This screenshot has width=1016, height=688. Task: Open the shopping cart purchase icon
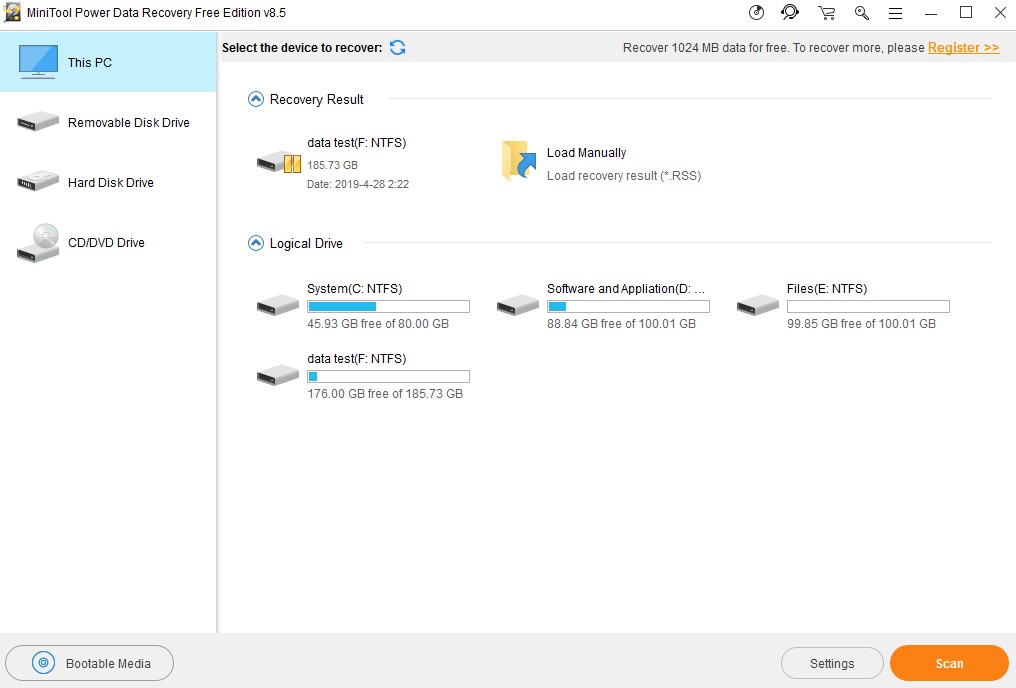pos(826,12)
